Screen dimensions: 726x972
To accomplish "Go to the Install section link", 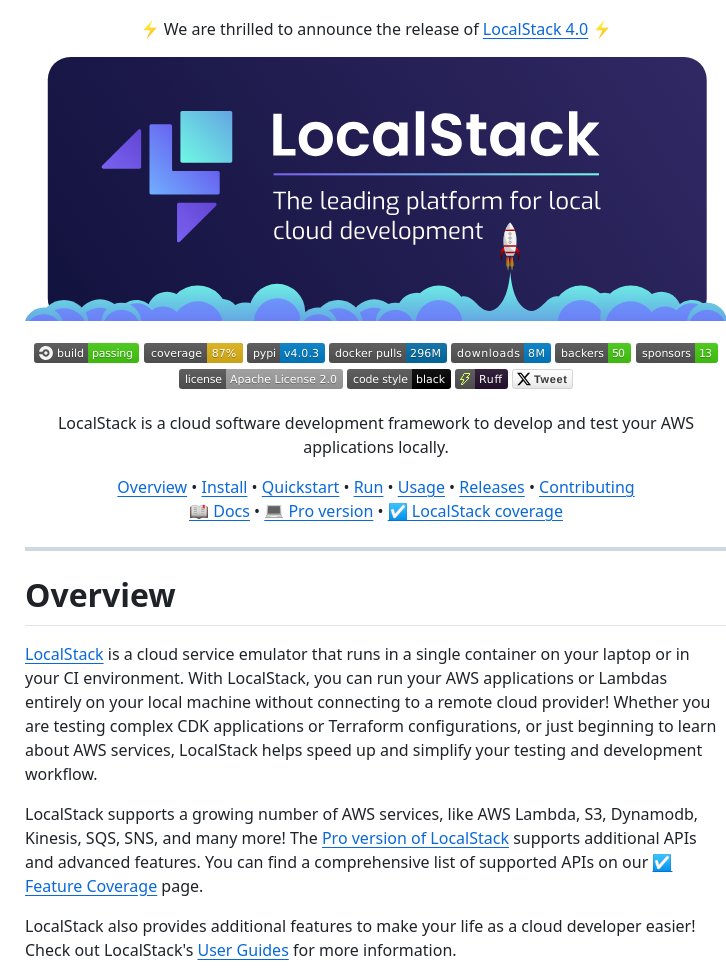I will 224,487.
